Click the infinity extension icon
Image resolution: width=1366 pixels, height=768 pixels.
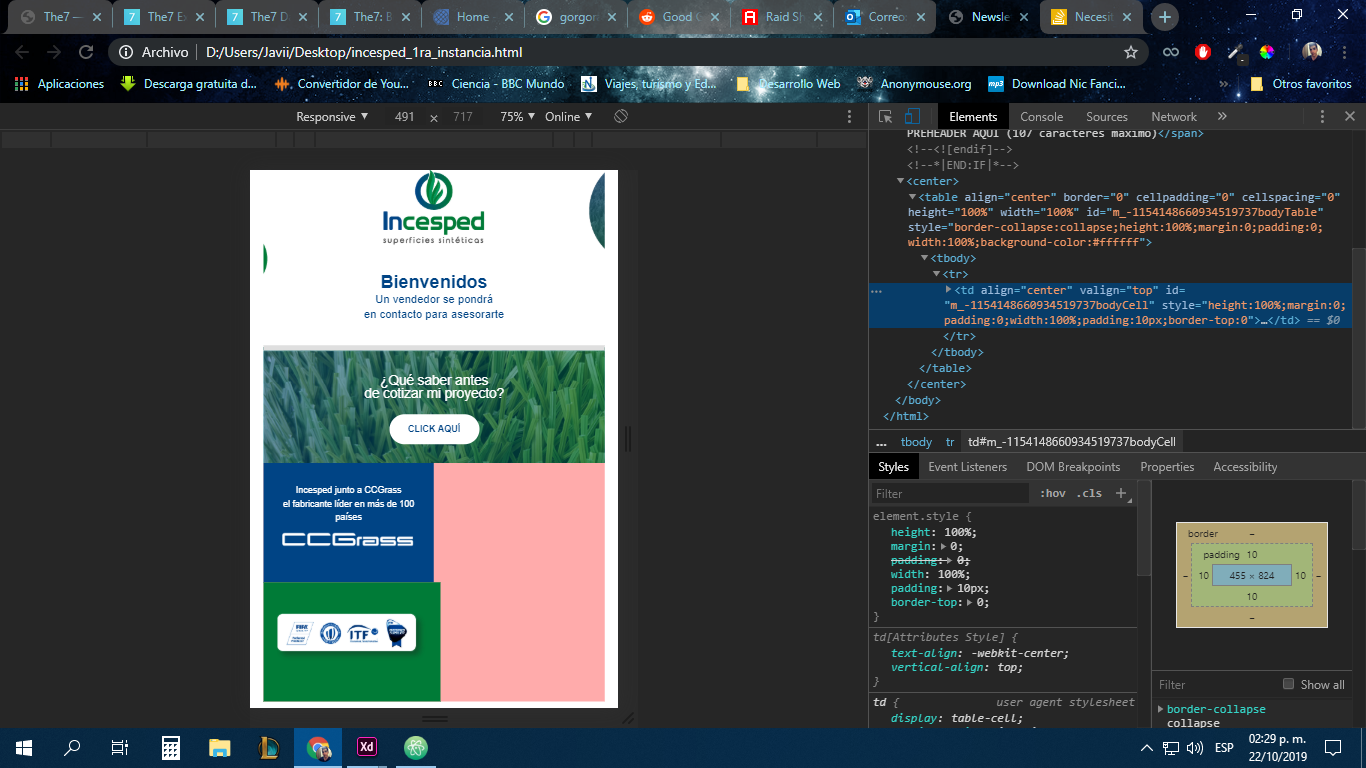pos(1169,52)
